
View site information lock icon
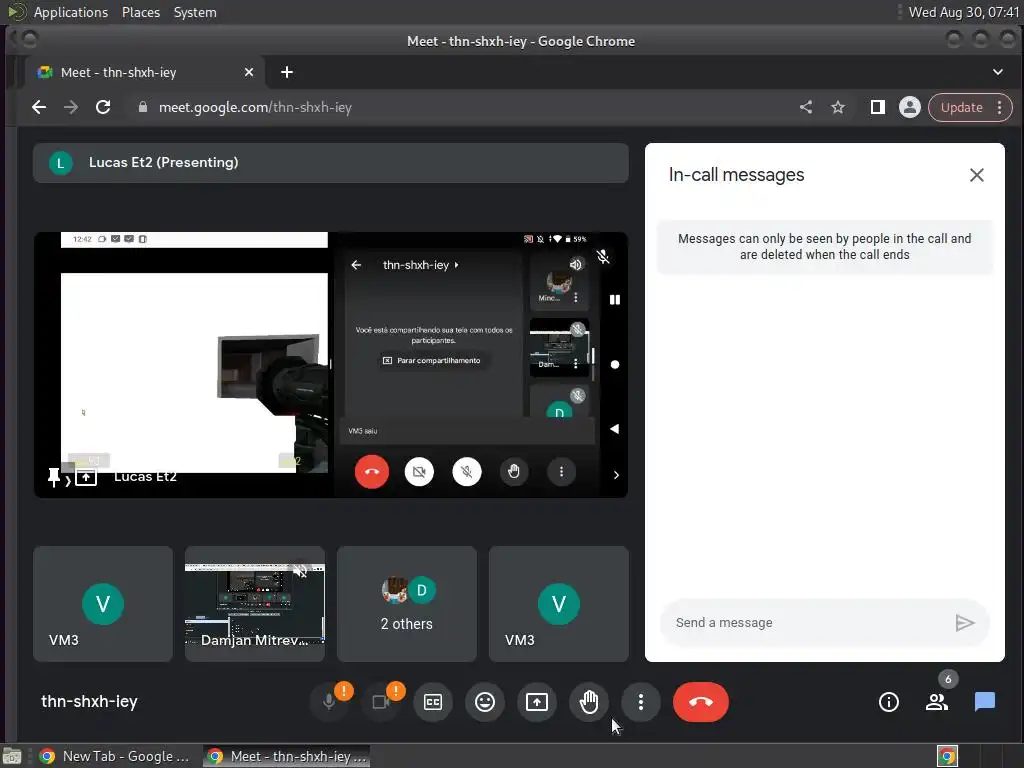142,107
